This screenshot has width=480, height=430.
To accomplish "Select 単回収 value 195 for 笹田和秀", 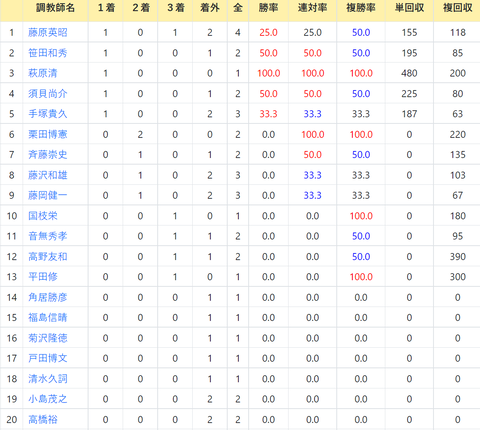I will point(409,53).
